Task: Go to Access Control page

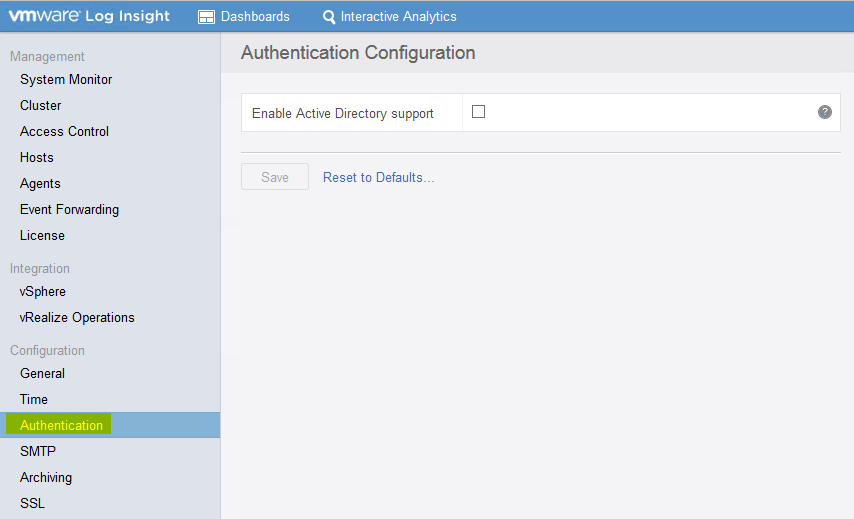Action: tap(64, 131)
